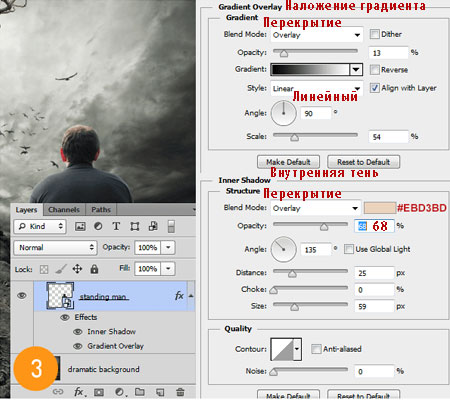Toggle the layer filtering switch
Image resolution: width=450 pixels, height=400 pixels.
pos(171,226)
